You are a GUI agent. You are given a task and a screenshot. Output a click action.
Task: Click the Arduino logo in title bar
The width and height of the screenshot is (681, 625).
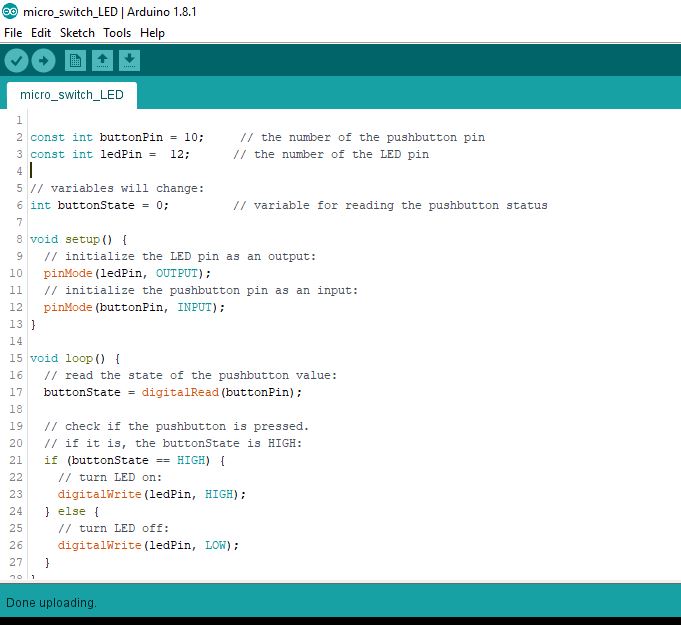tap(10, 11)
